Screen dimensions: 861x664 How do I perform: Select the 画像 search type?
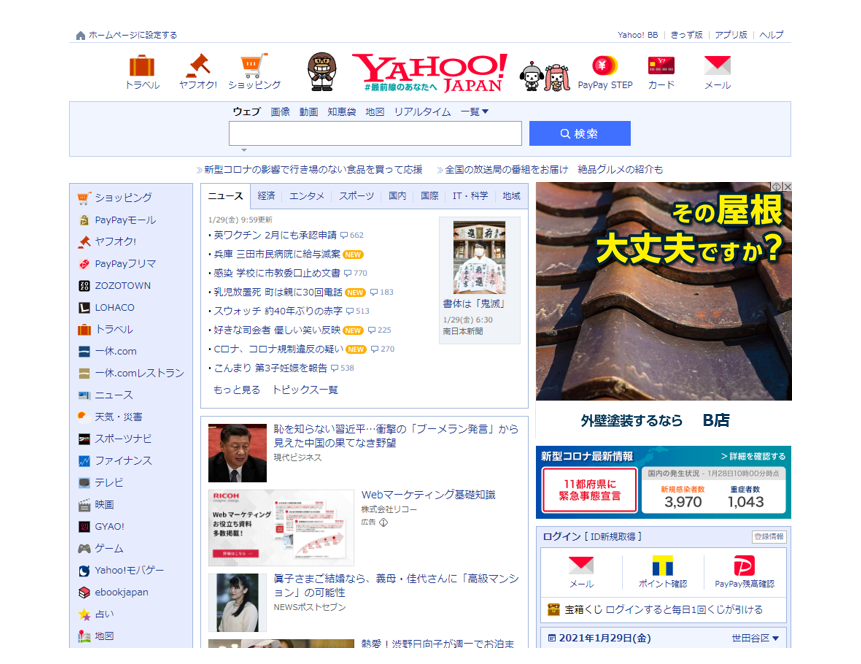pos(280,112)
